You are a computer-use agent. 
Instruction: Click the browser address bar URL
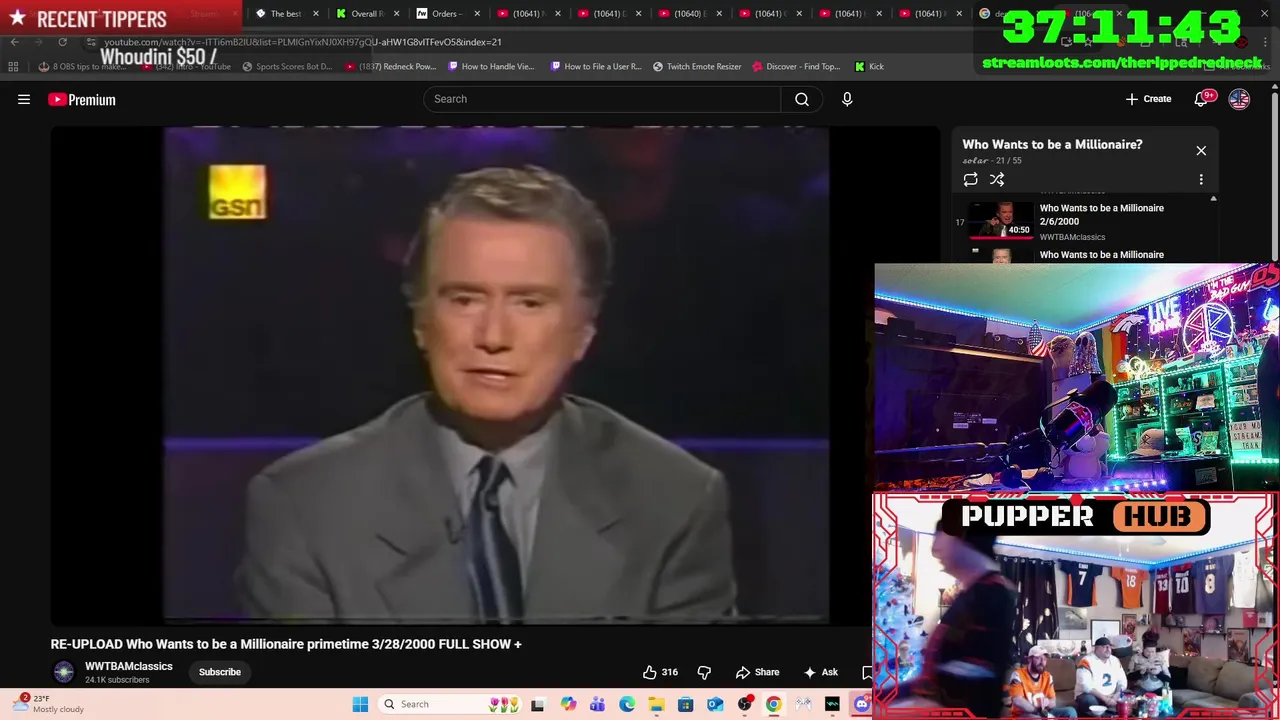pyautogui.click(x=302, y=42)
